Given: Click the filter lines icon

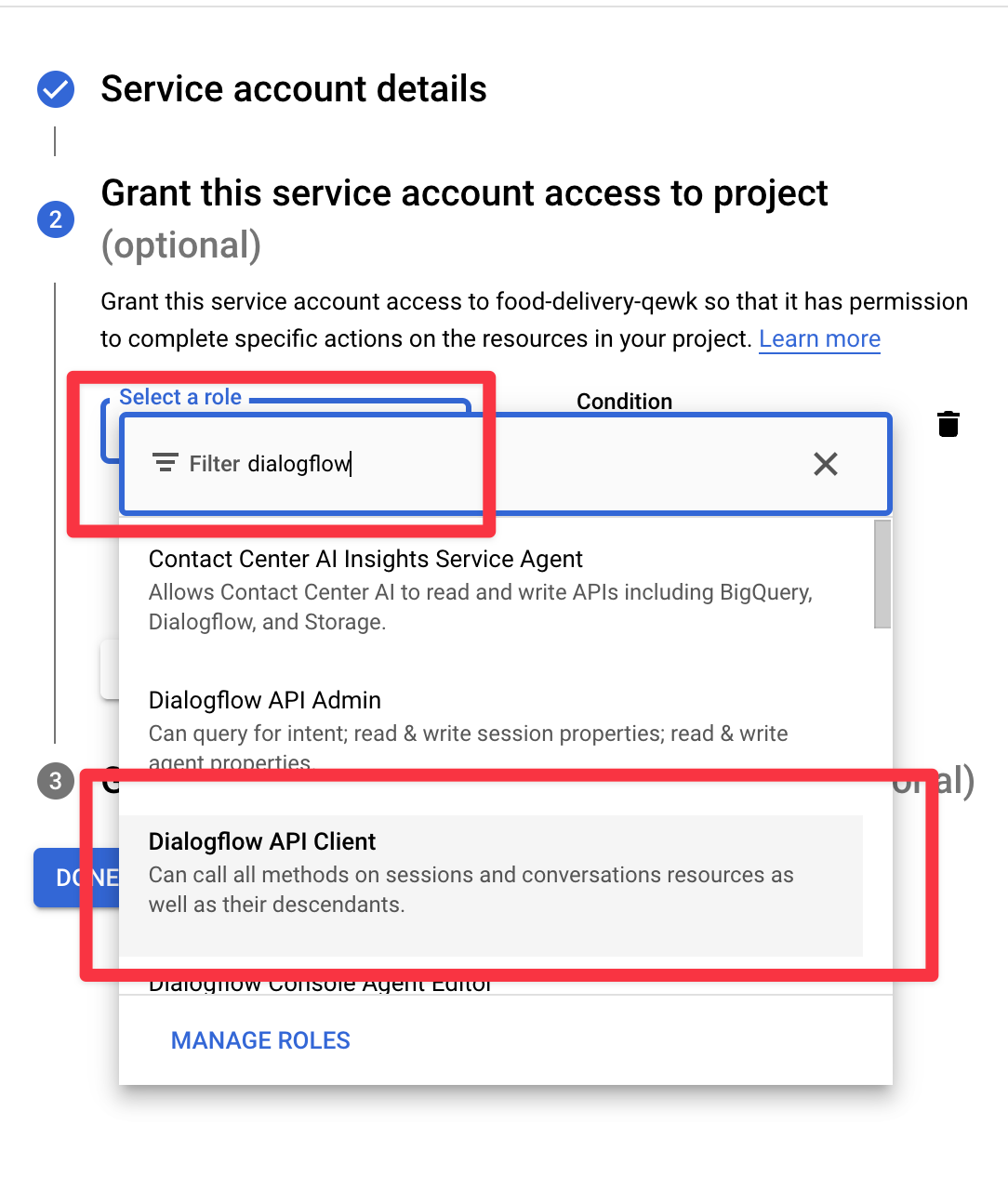Looking at the screenshot, I should tap(166, 463).
